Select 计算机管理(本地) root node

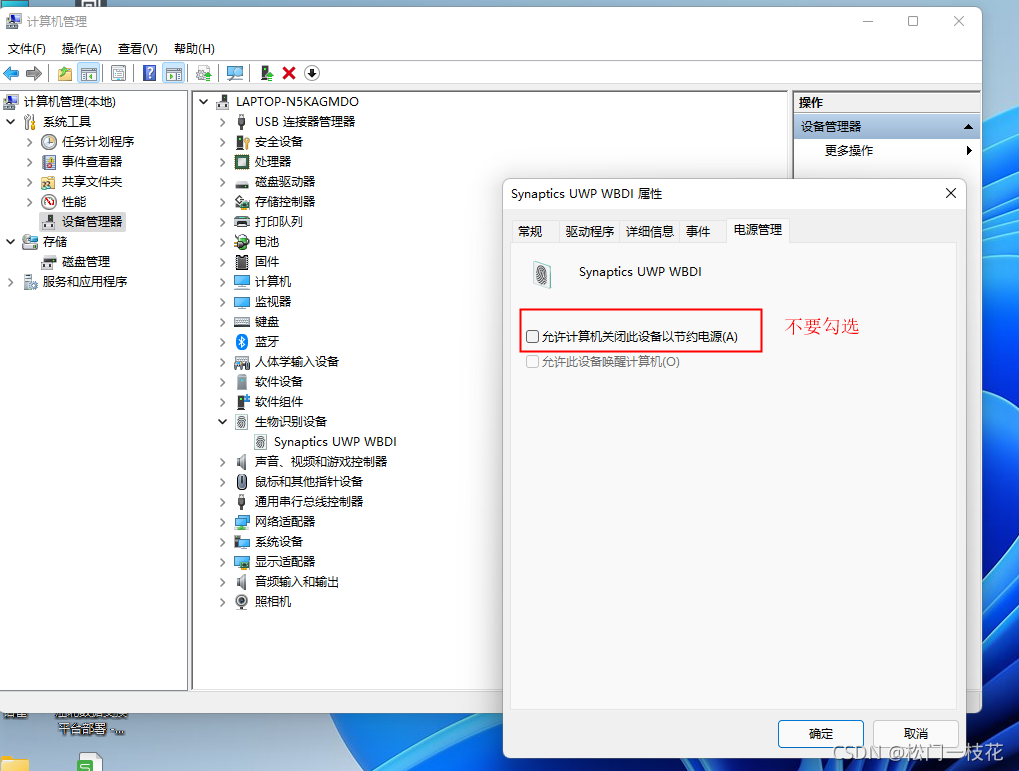coord(70,102)
